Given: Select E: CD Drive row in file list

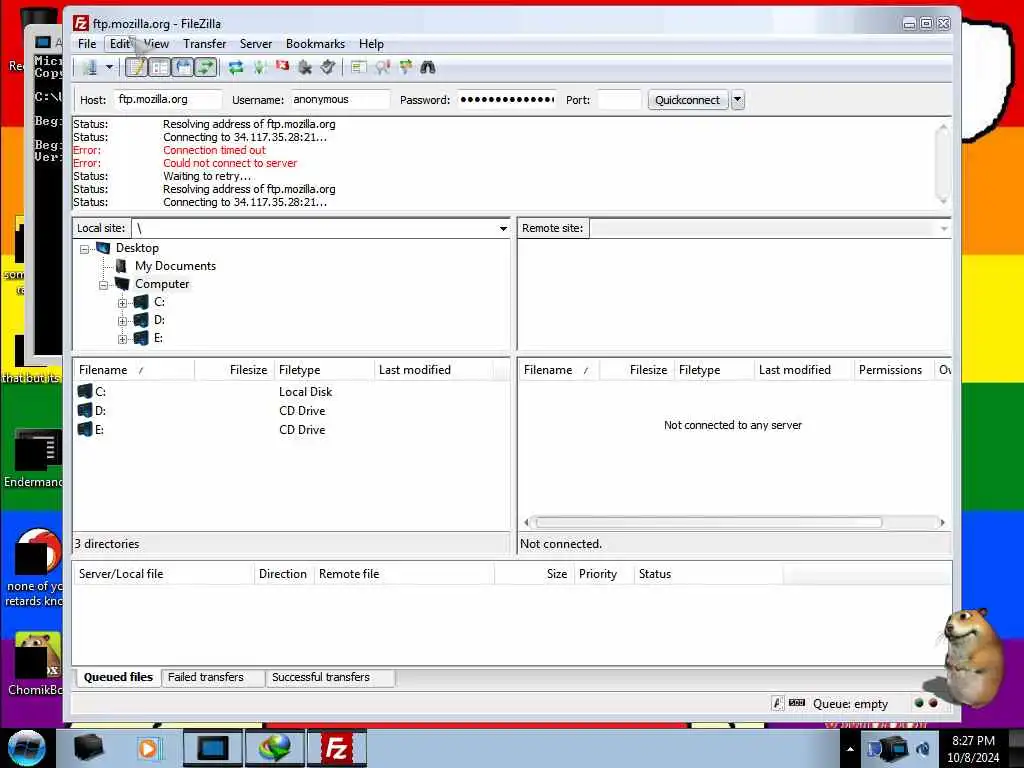Looking at the screenshot, I should 291,430.
